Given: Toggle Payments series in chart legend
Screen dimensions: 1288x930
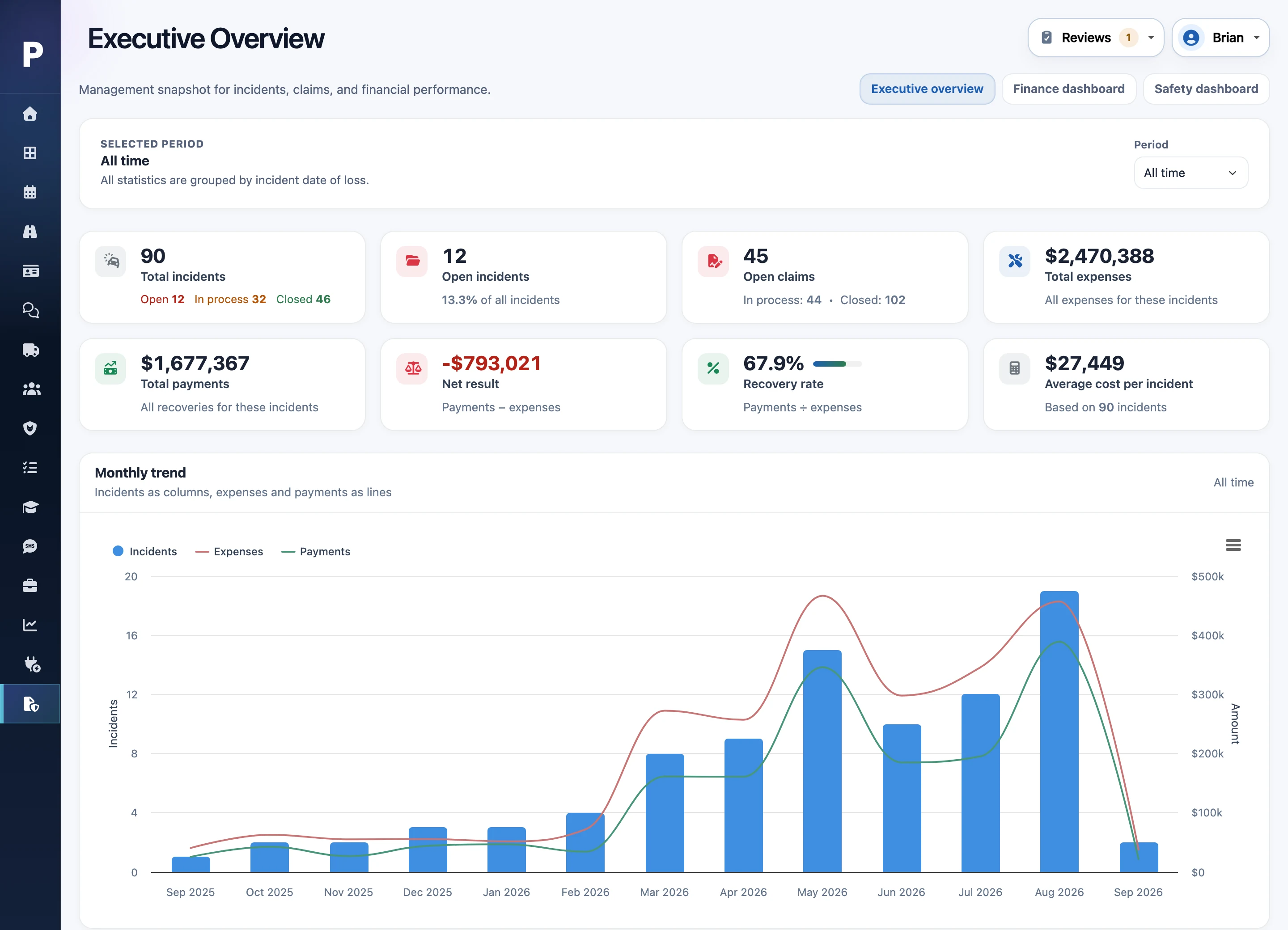Looking at the screenshot, I should pos(316,551).
